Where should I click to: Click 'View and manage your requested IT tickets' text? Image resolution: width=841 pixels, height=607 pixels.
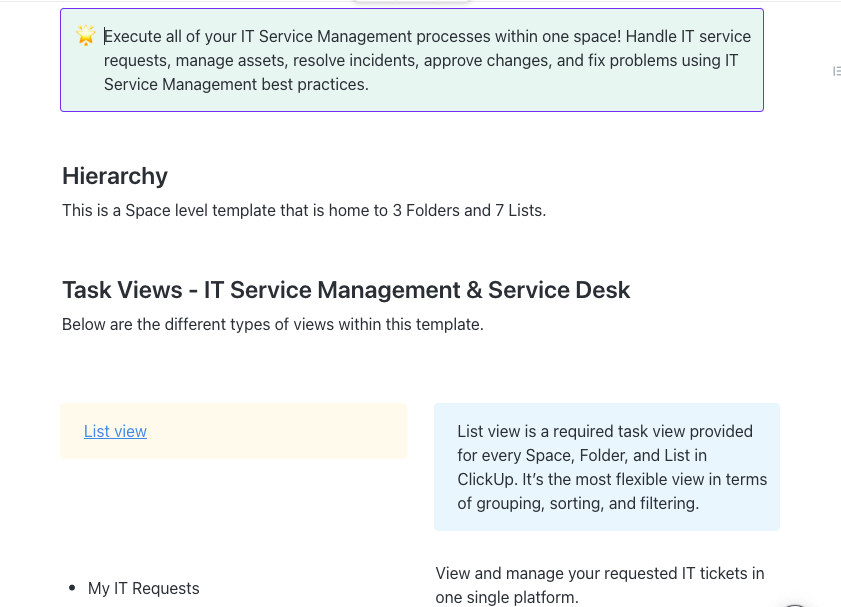[600, 585]
